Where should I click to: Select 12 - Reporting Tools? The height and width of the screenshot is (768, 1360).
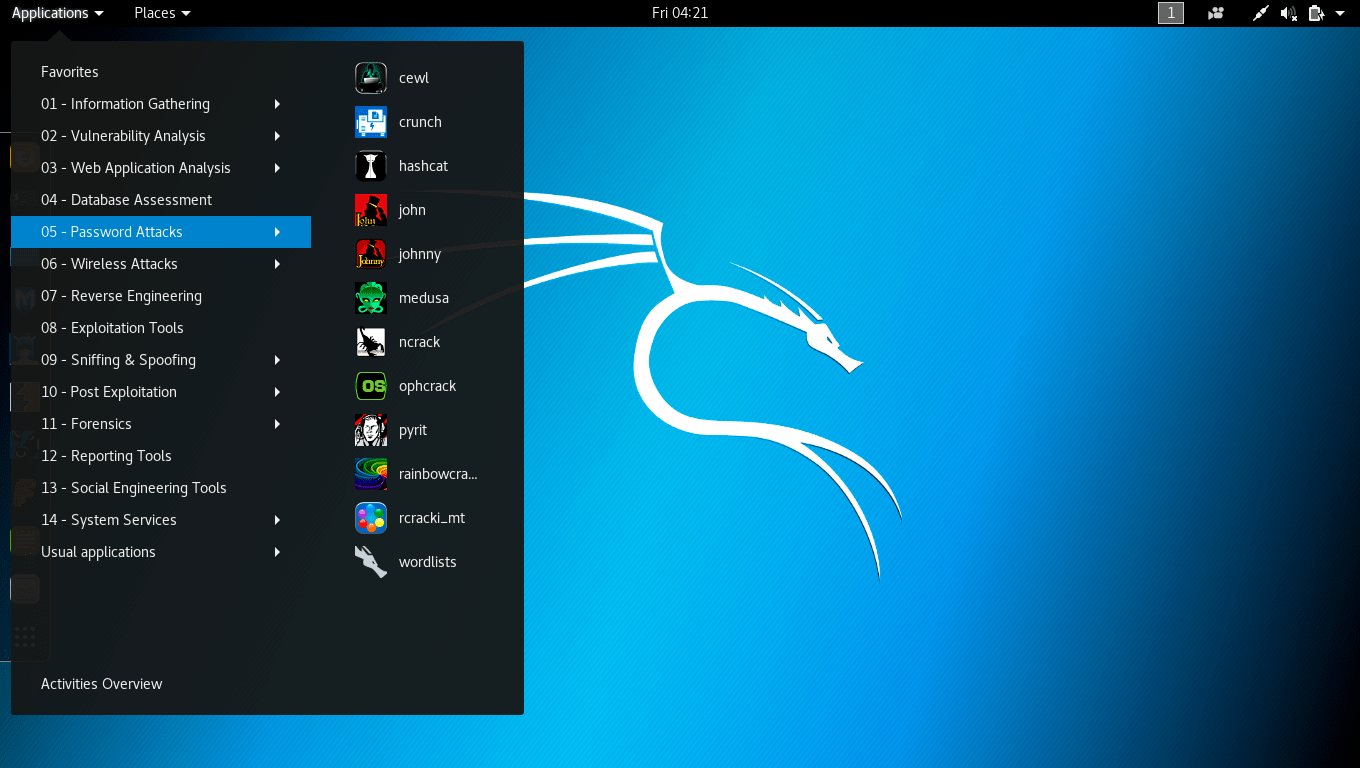161,456
